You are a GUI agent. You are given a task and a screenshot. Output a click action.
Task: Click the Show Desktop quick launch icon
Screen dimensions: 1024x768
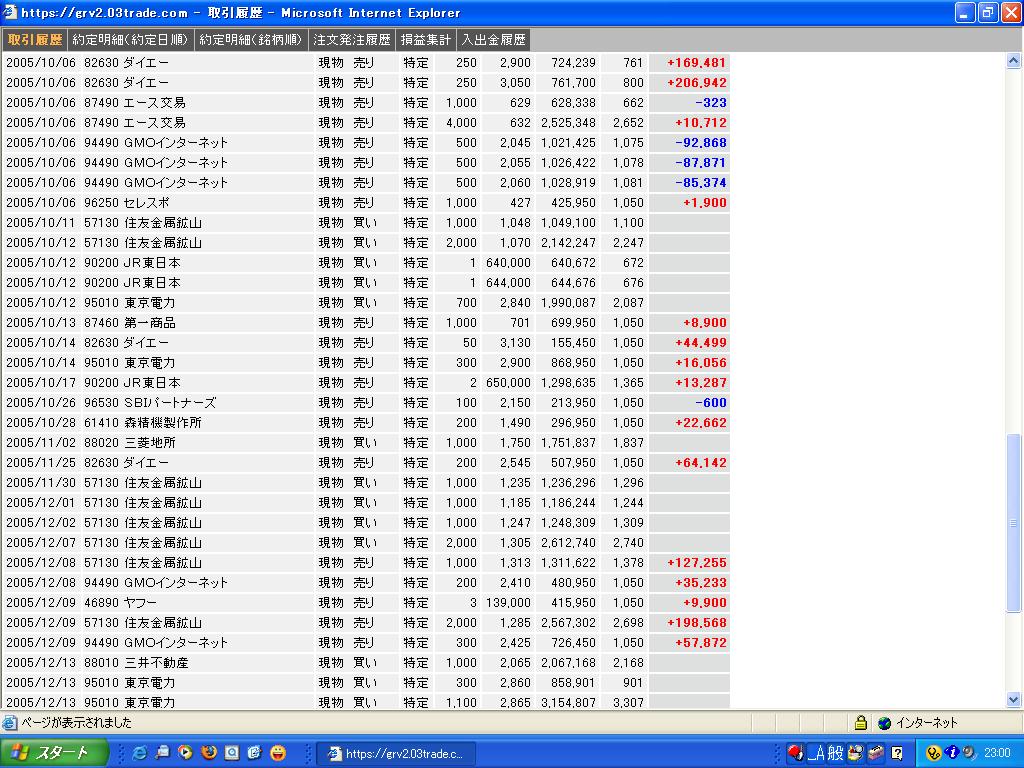pos(162,753)
